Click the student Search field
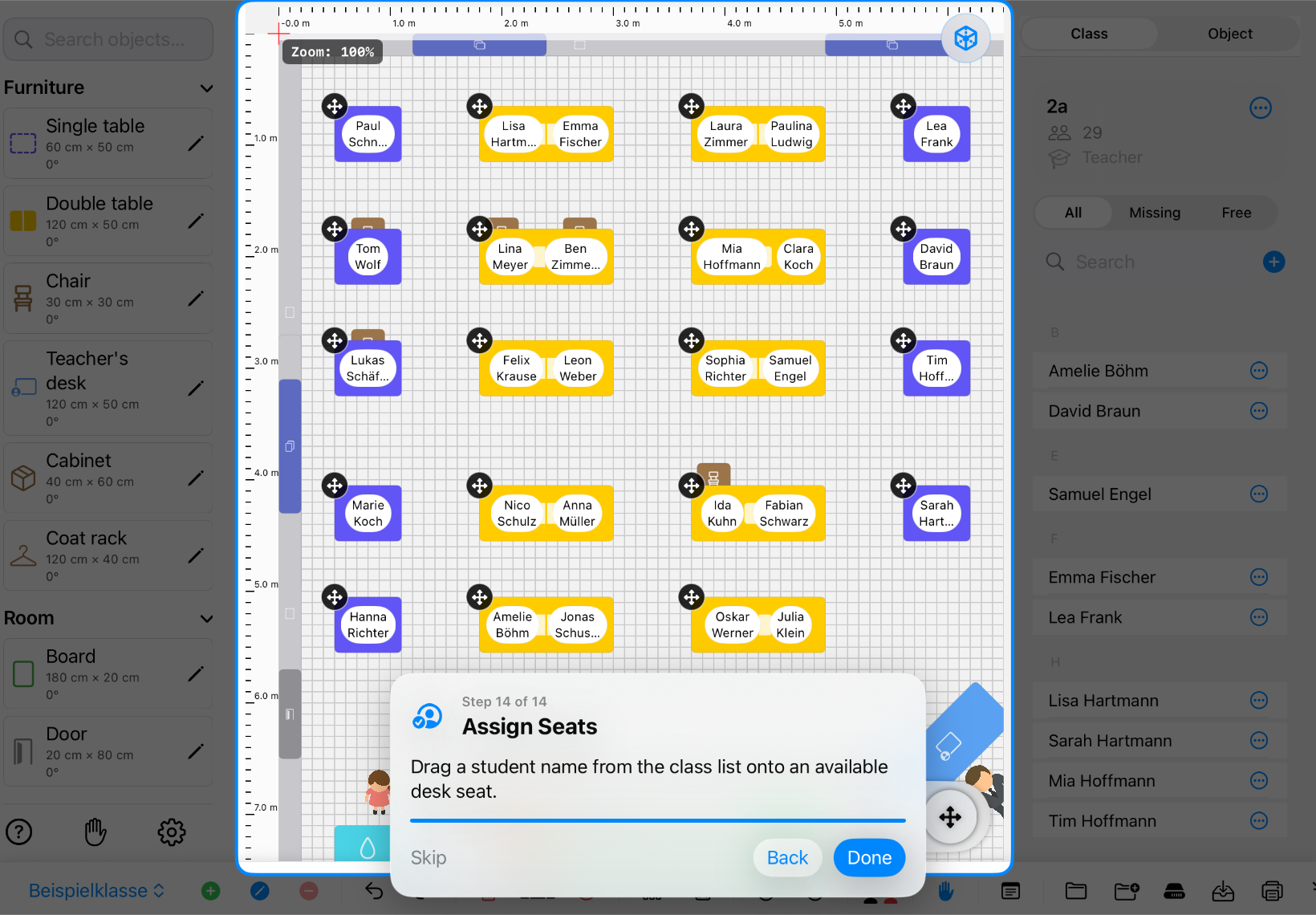 click(x=1147, y=262)
